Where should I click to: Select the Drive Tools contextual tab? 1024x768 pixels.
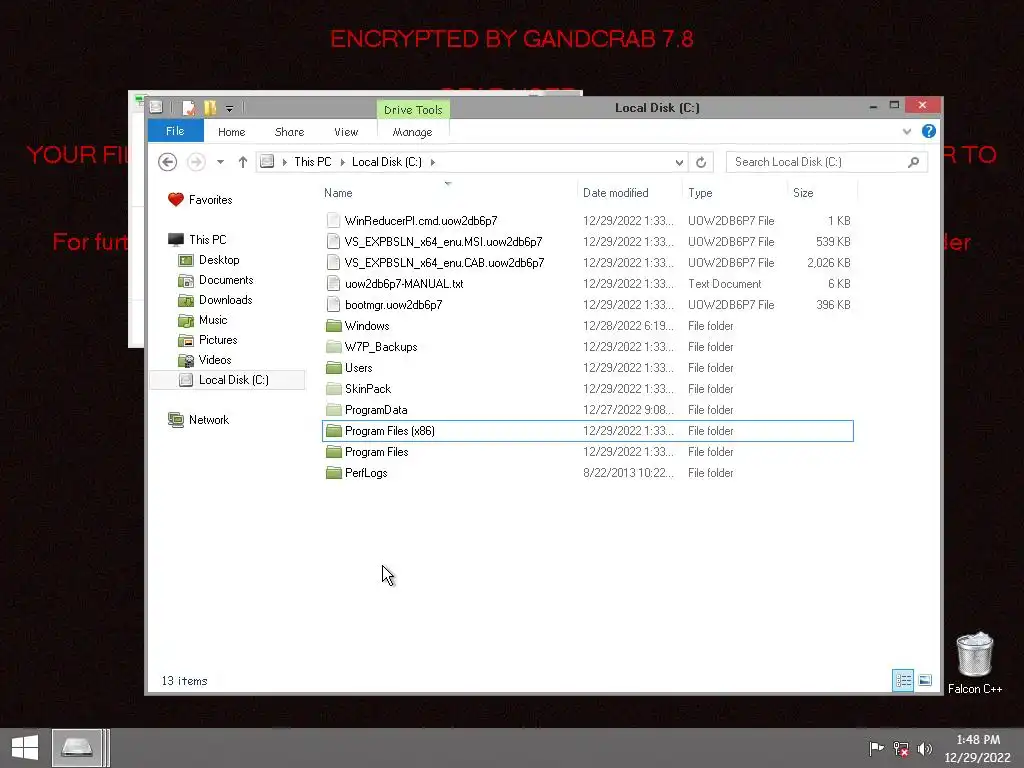tap(413, 109)
